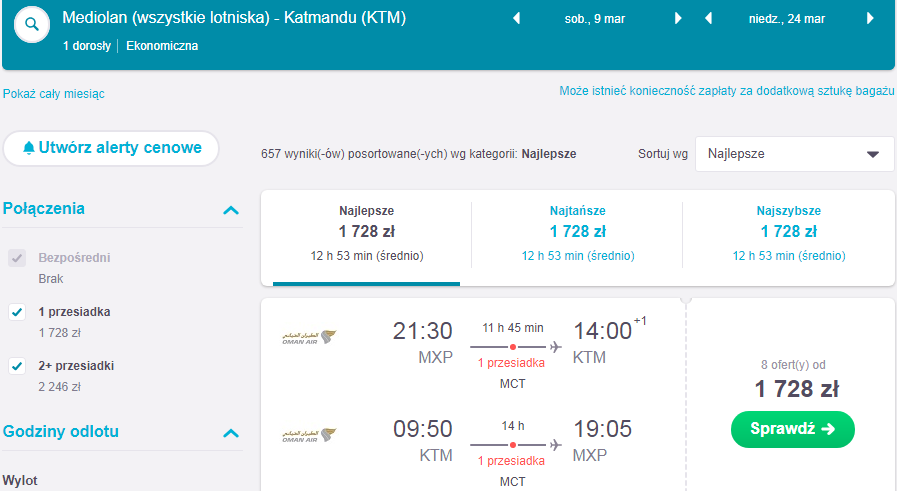Open the additional baggage fee notice link

pos(727,91)
